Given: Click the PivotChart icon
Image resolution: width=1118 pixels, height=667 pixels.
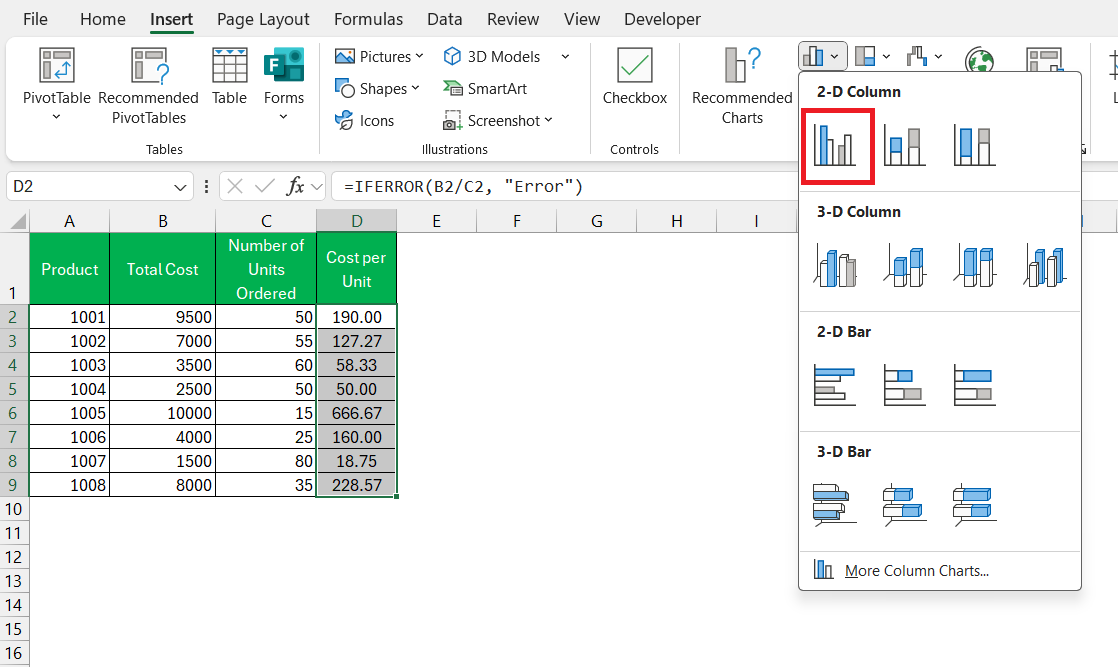Looking at the screenshot, I should [1044, 60].
